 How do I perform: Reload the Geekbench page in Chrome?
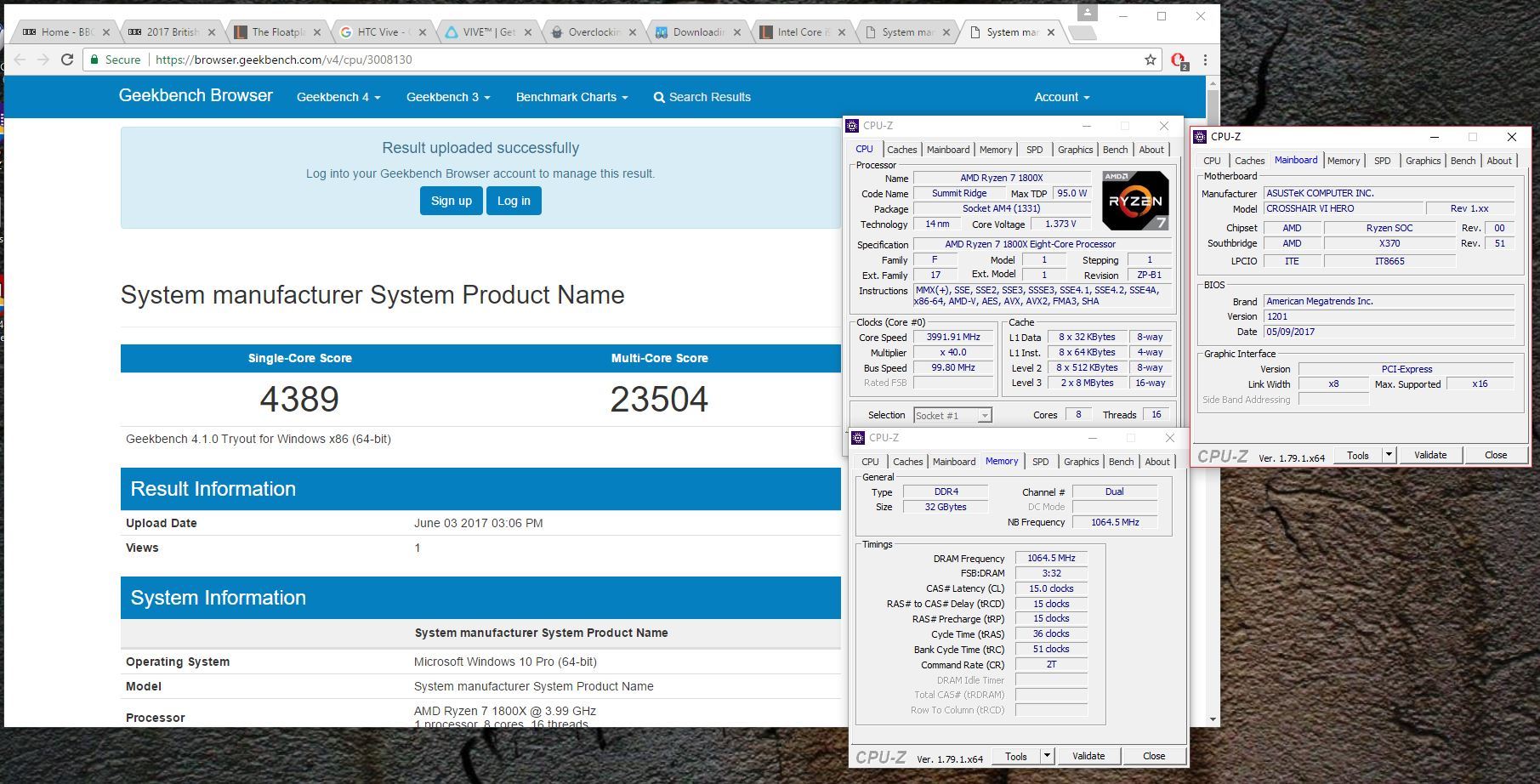click(67, 60)
